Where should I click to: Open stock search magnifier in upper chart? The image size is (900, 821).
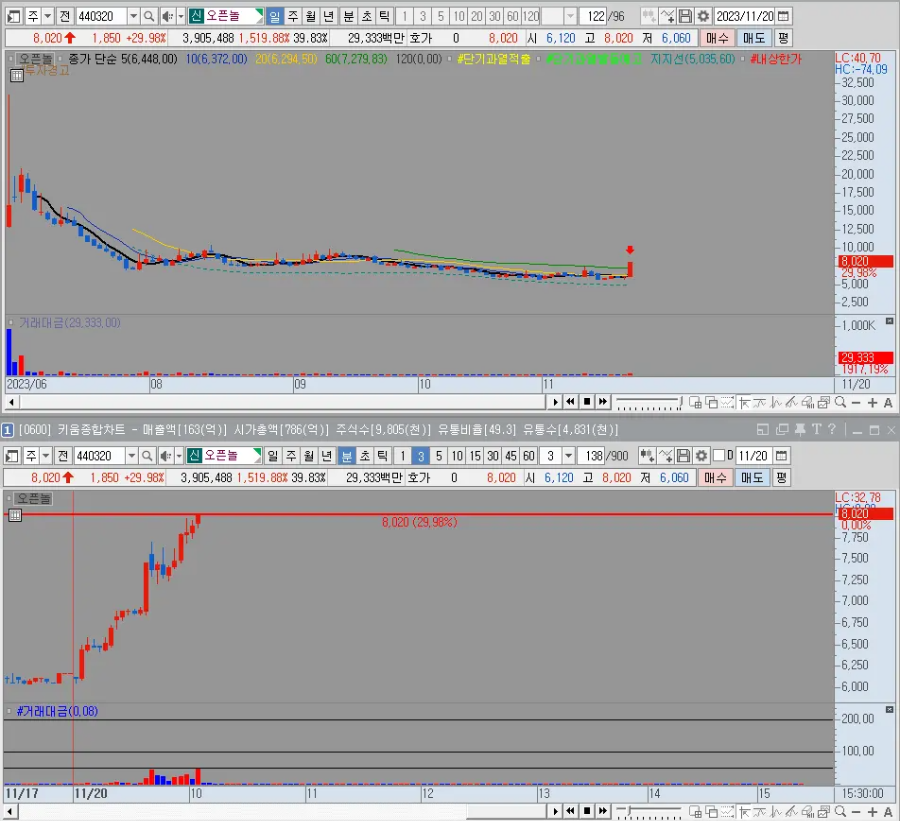click(x=149, y=16)
